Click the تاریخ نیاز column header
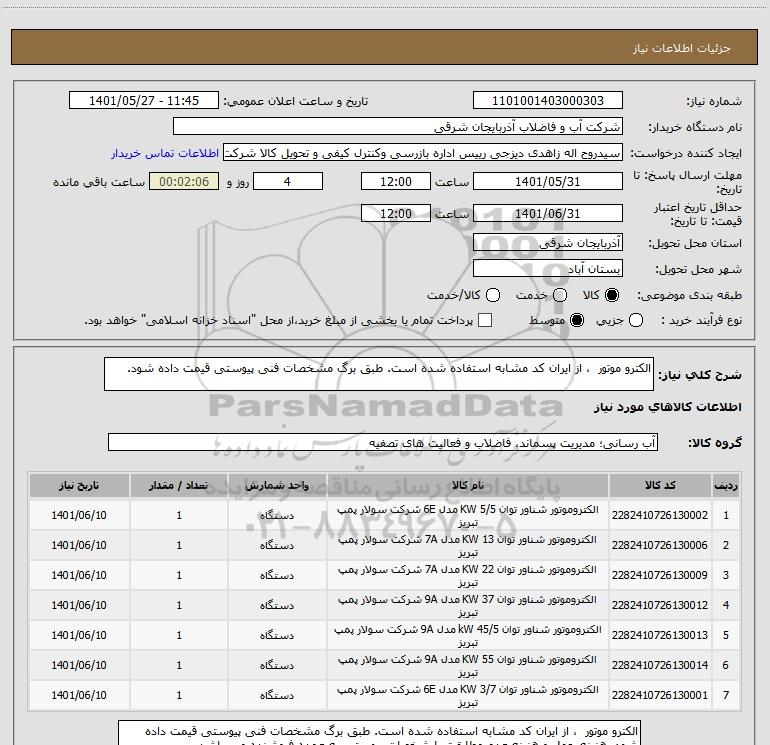The height and width of the screenshot is (745, 770). pos(79,486)
